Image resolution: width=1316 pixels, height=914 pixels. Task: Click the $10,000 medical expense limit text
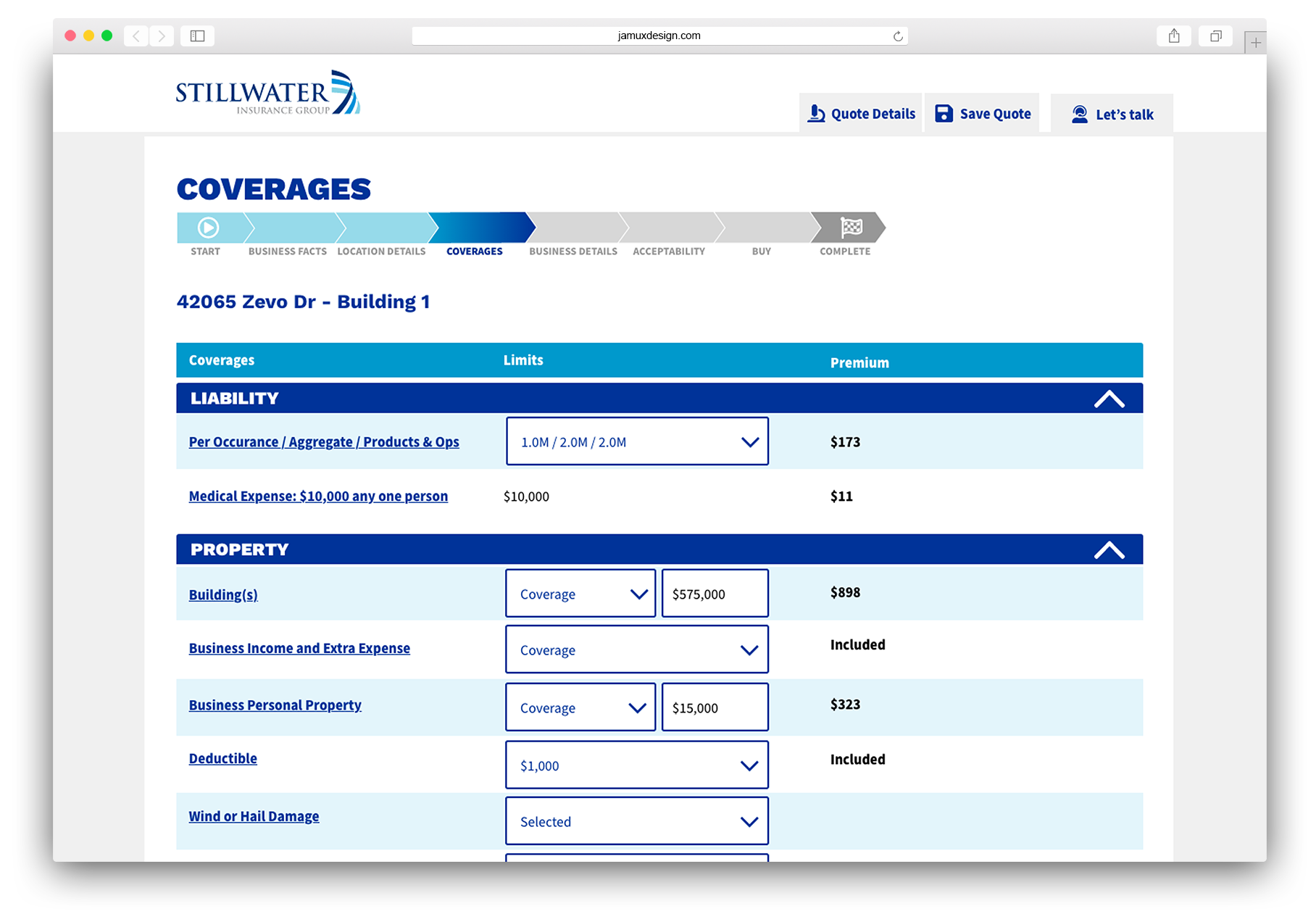526,497
